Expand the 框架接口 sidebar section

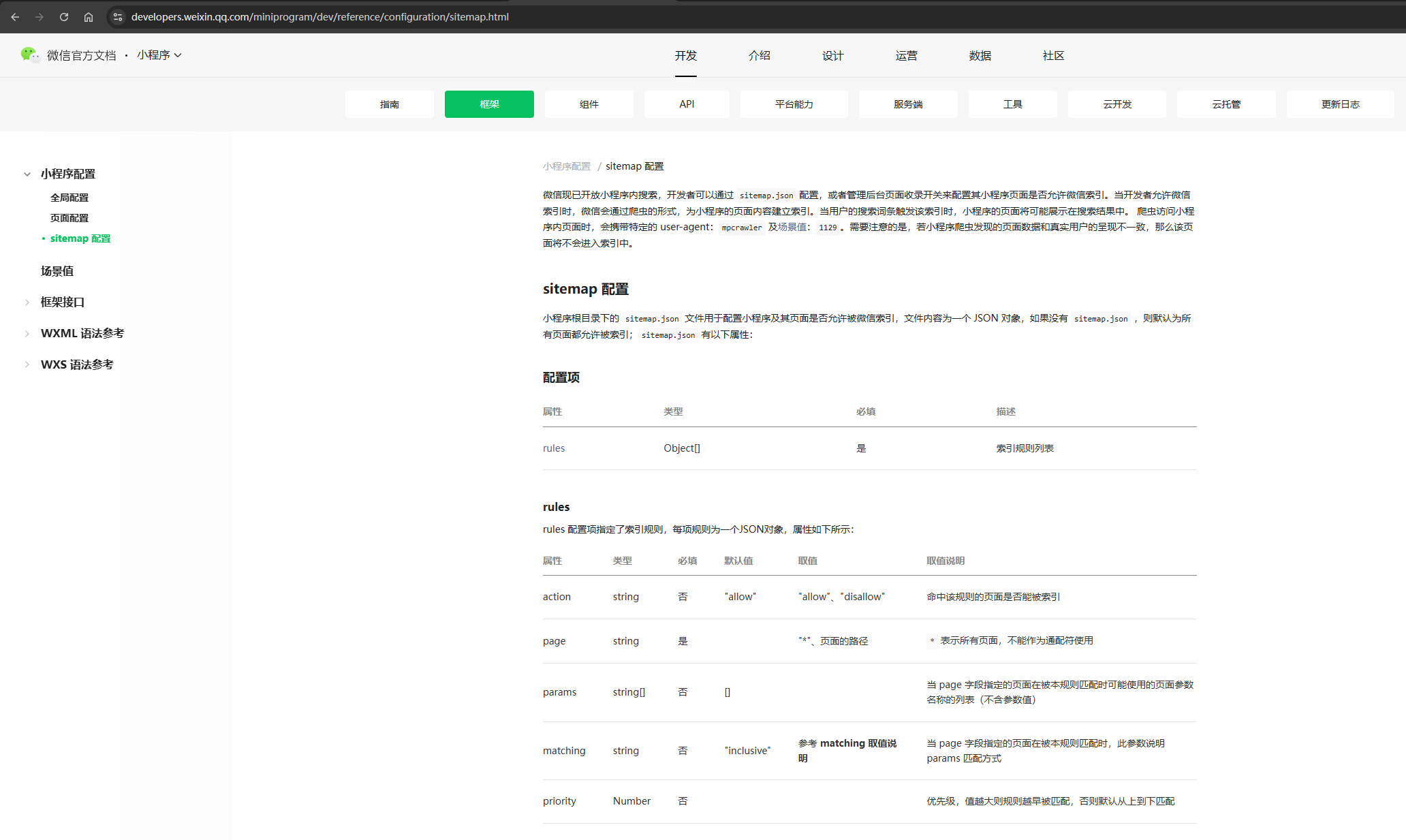point(27,302)
